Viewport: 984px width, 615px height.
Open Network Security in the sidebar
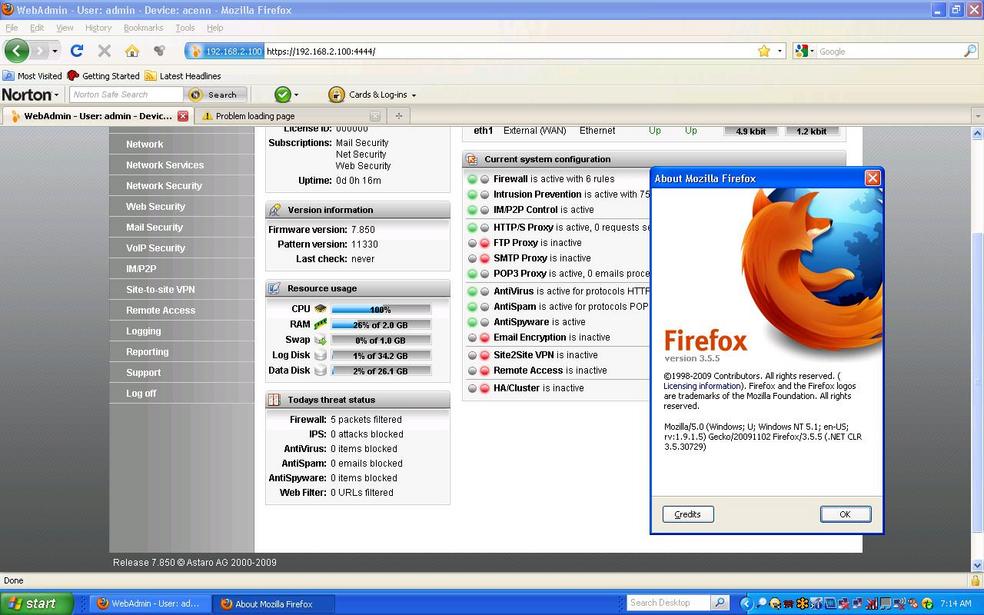point(164,186)
